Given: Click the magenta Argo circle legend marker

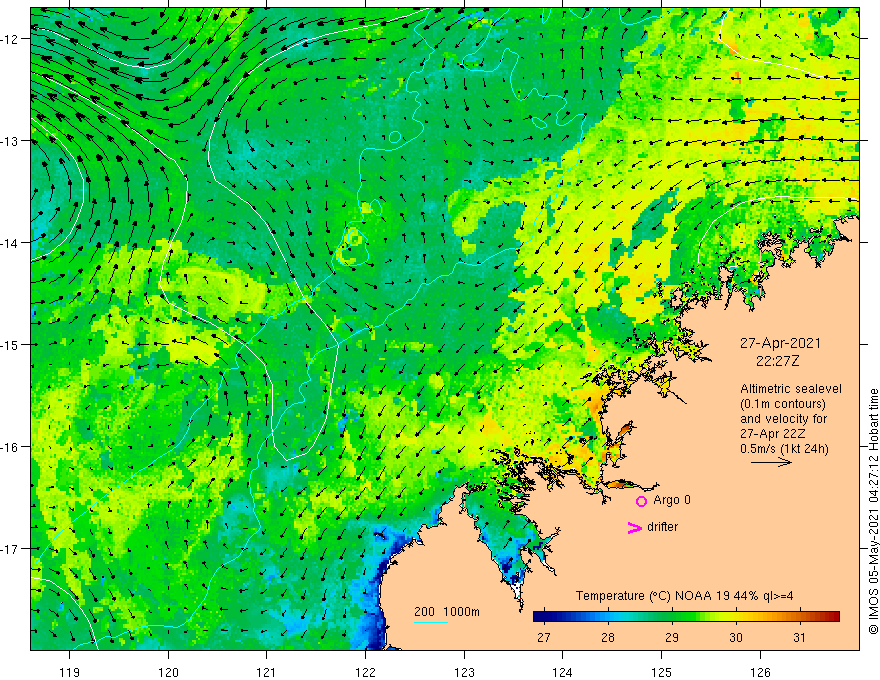Looking at the screenshot, I should [x=641, y=501].
